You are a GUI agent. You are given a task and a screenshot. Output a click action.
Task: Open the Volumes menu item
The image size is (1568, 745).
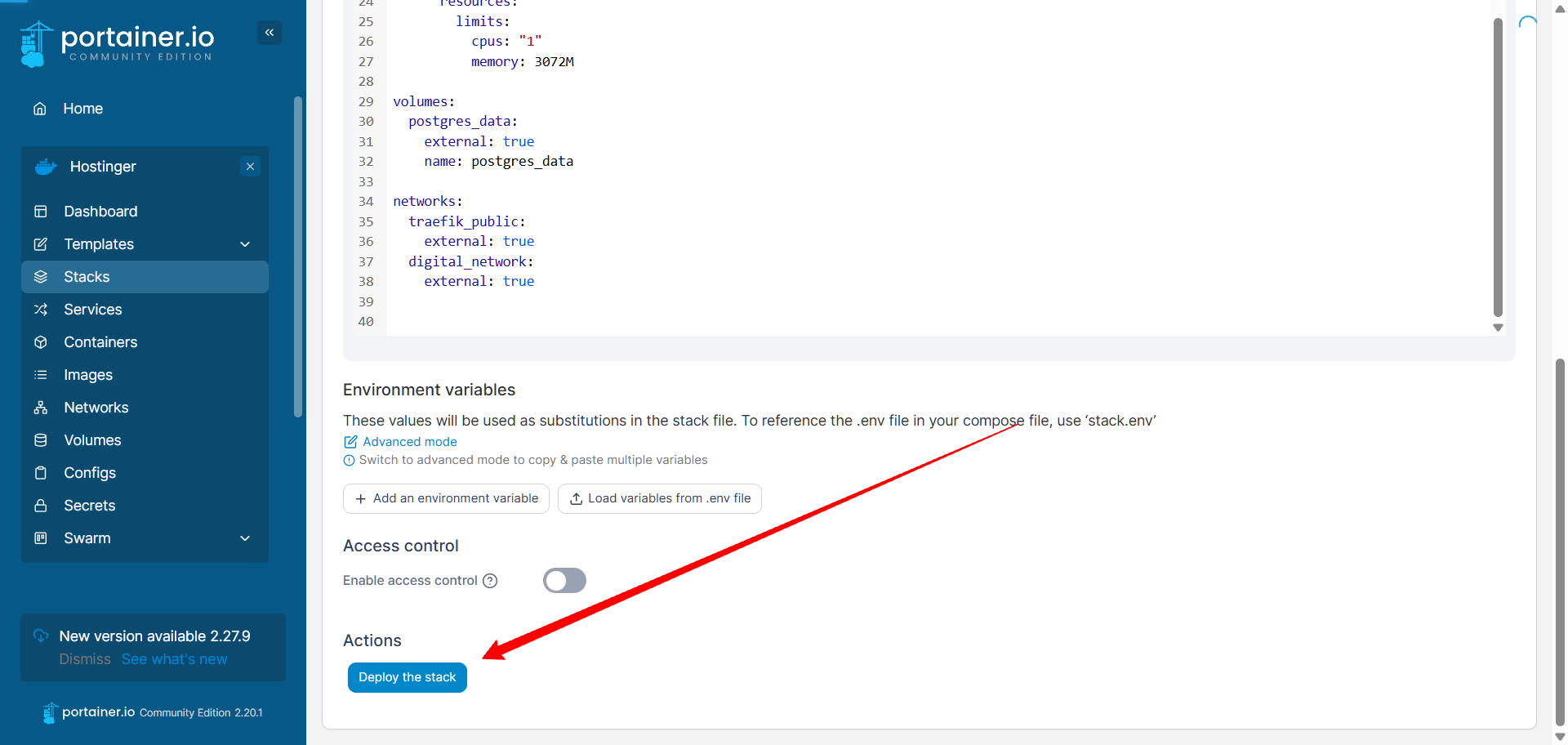(x=92, y=440)
